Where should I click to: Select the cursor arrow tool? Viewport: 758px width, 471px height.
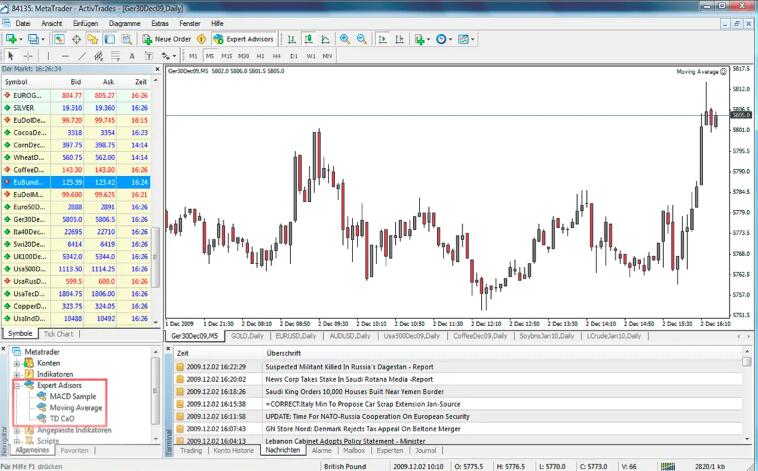tap(10, 57)
